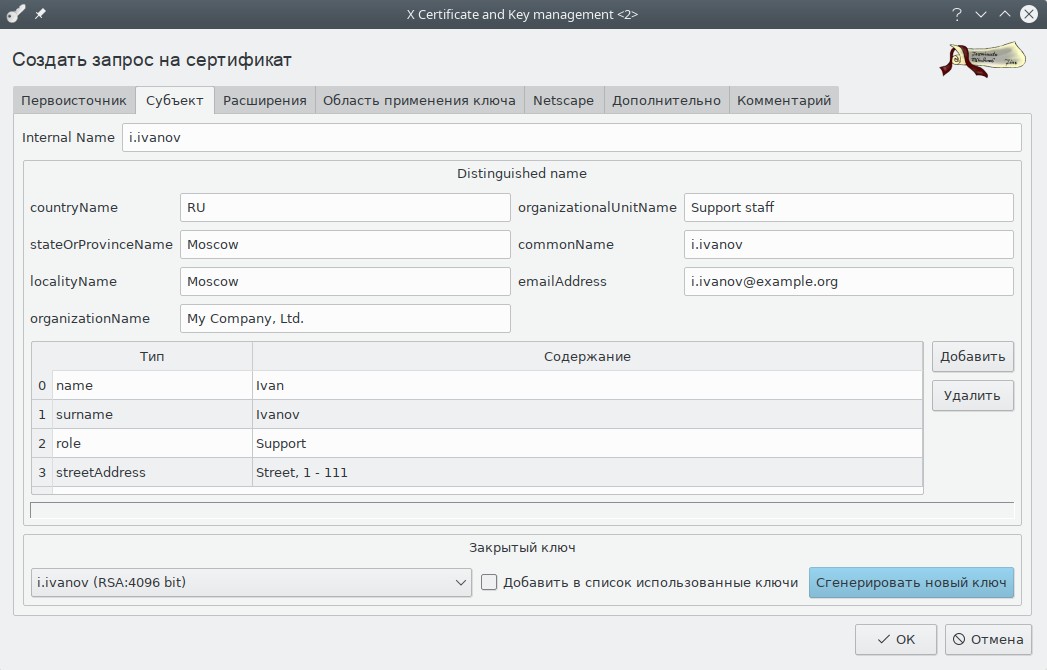Go to Область применения ключа tab
This screenshot has width=1047, height=670.
(419, 101)
